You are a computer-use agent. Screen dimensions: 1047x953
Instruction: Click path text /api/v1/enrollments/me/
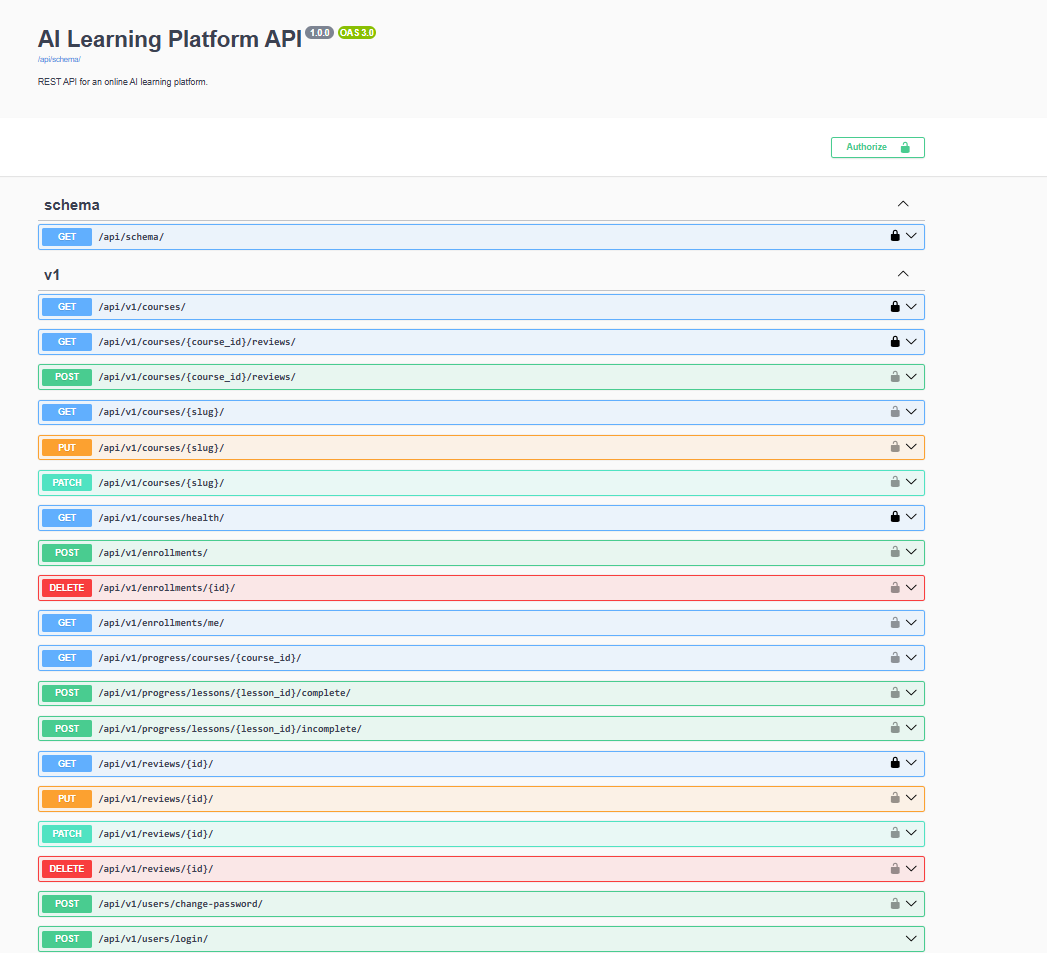[x=161, y=623]
